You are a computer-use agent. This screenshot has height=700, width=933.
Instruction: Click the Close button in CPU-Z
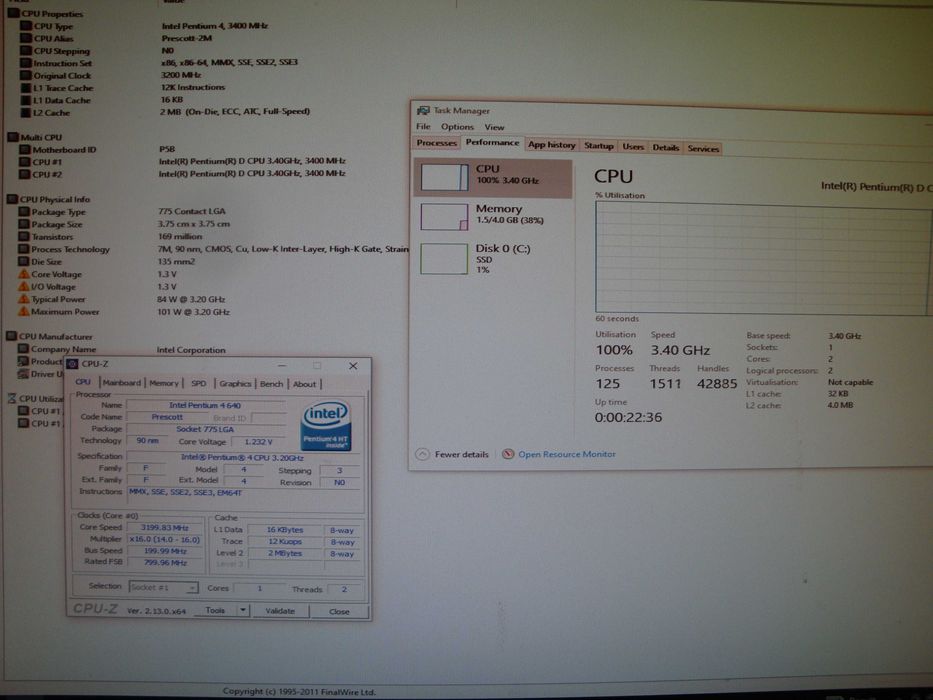339,611
